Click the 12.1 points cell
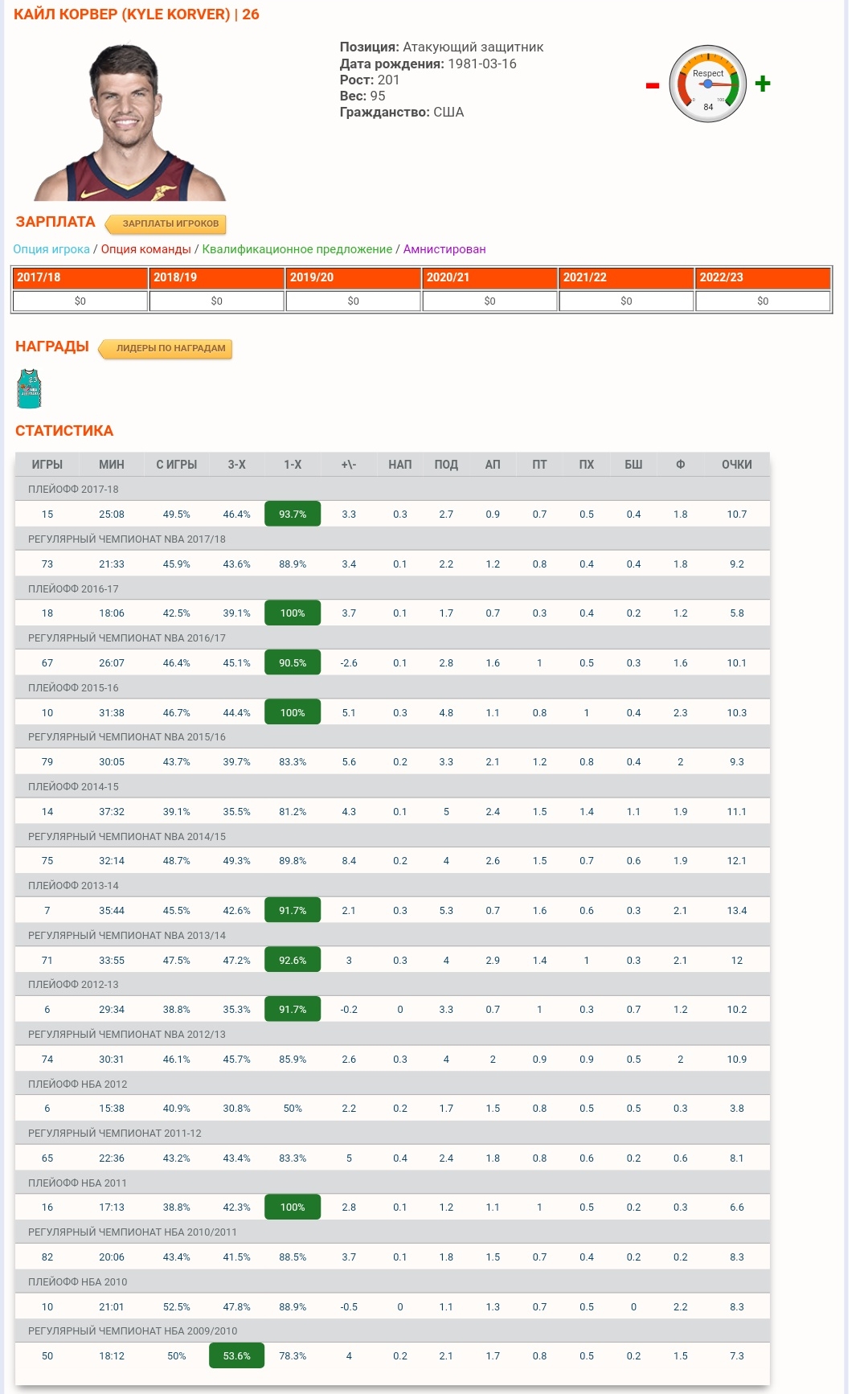868x1394 pixels. coord(737,861)
